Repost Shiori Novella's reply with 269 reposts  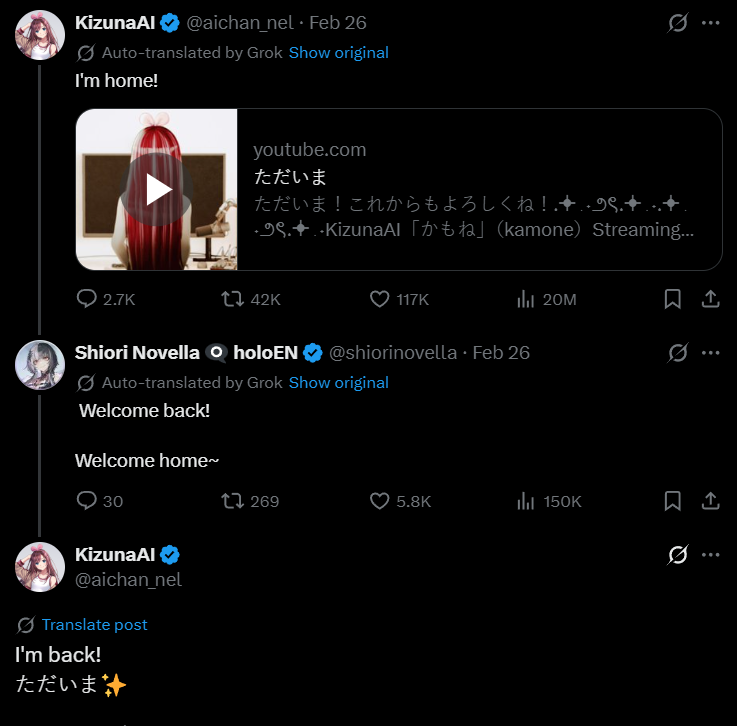[232, 501]
